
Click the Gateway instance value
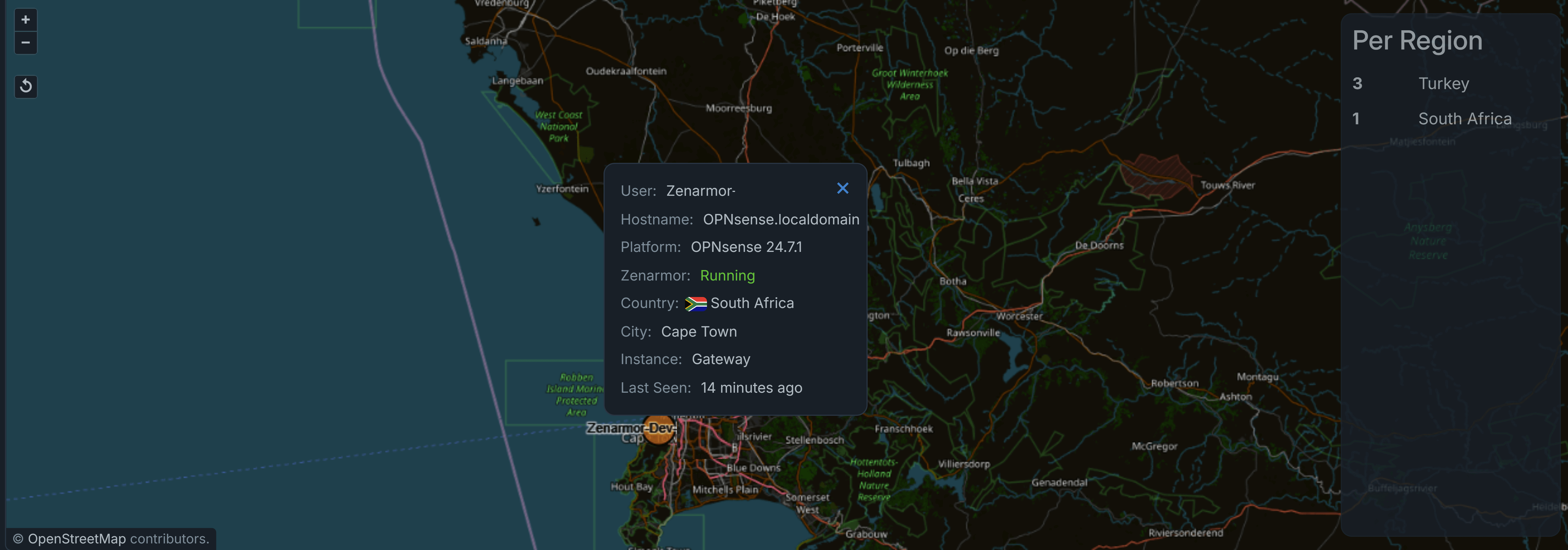click(721, 360)
